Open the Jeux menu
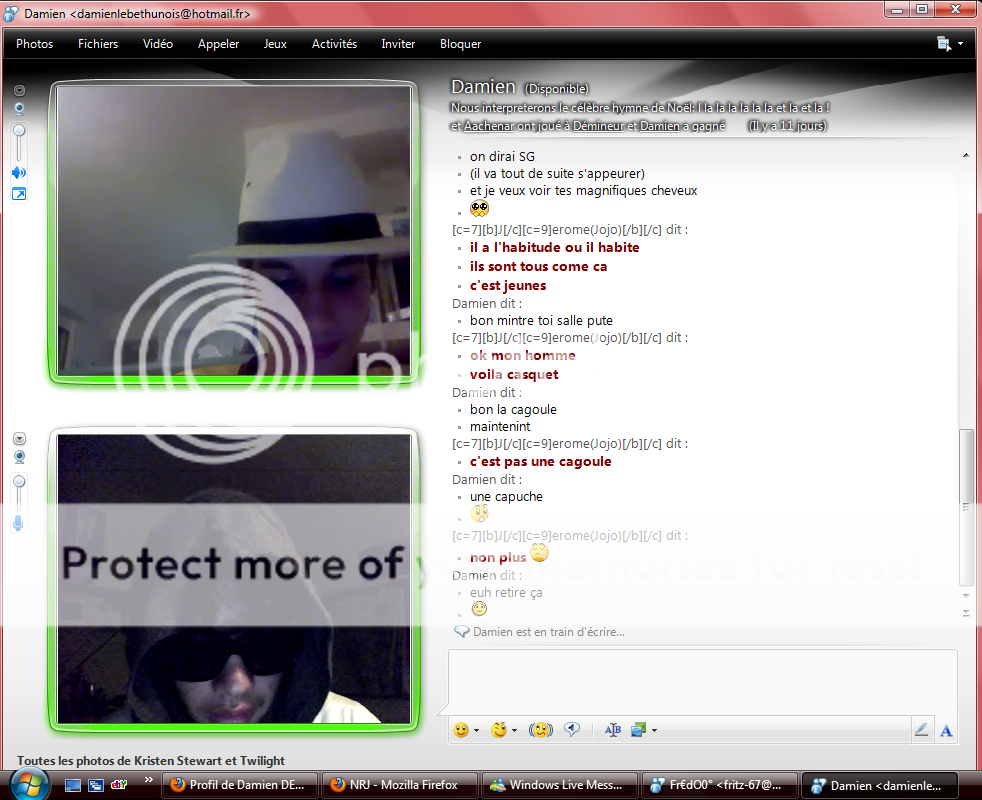 pyautogui.click(x=275, y=44)
